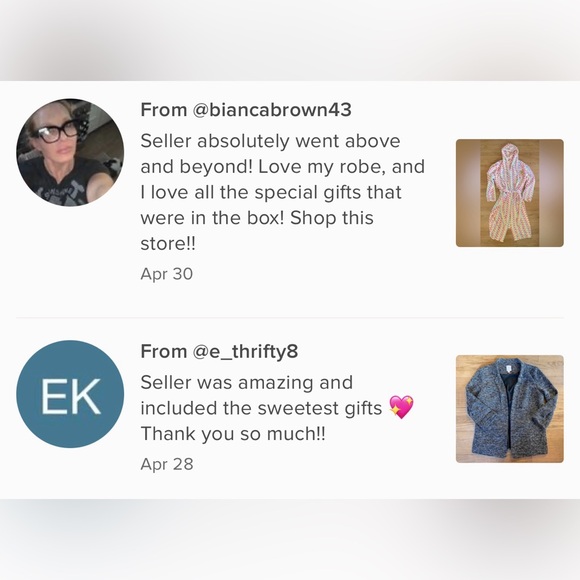Image resolution: width=580 pixels, height=580 pixels.
Task: View the gray jacket listing thumbnail
Action: (x=510, y=409)
